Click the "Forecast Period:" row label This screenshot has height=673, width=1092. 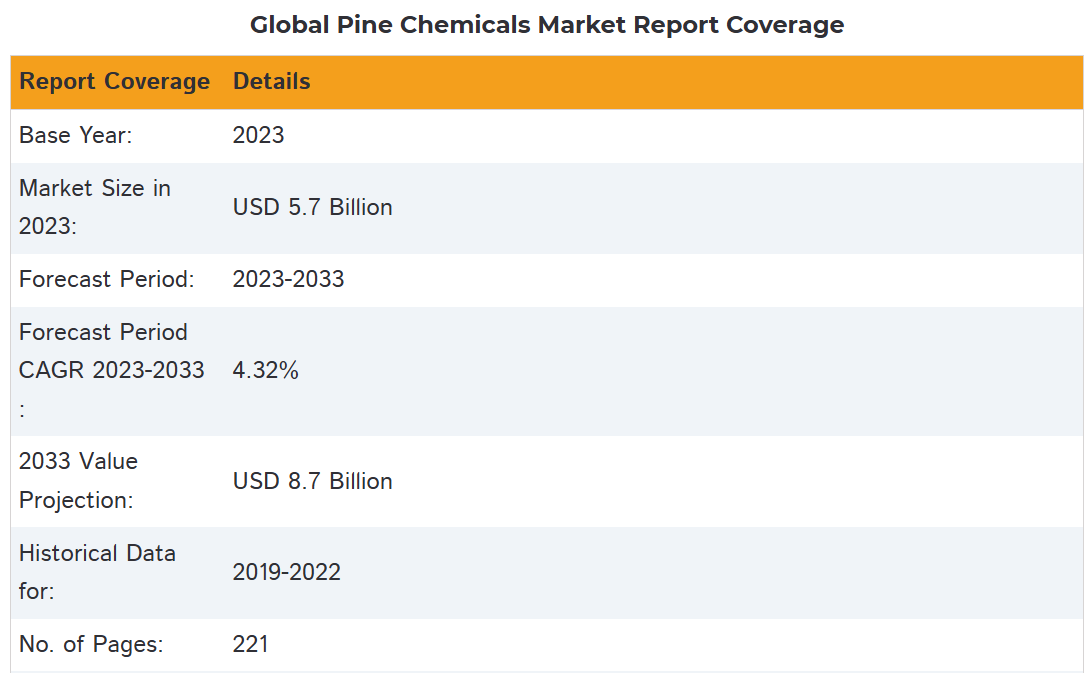[107, 279]
